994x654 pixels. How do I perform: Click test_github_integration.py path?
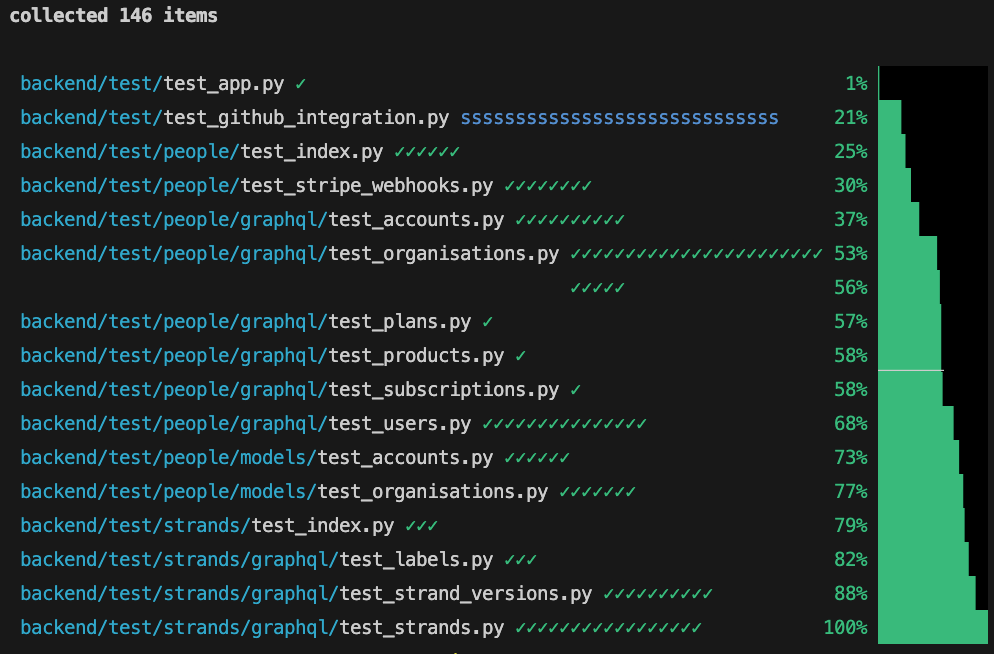pyautogui.click(x=235, y=118)
